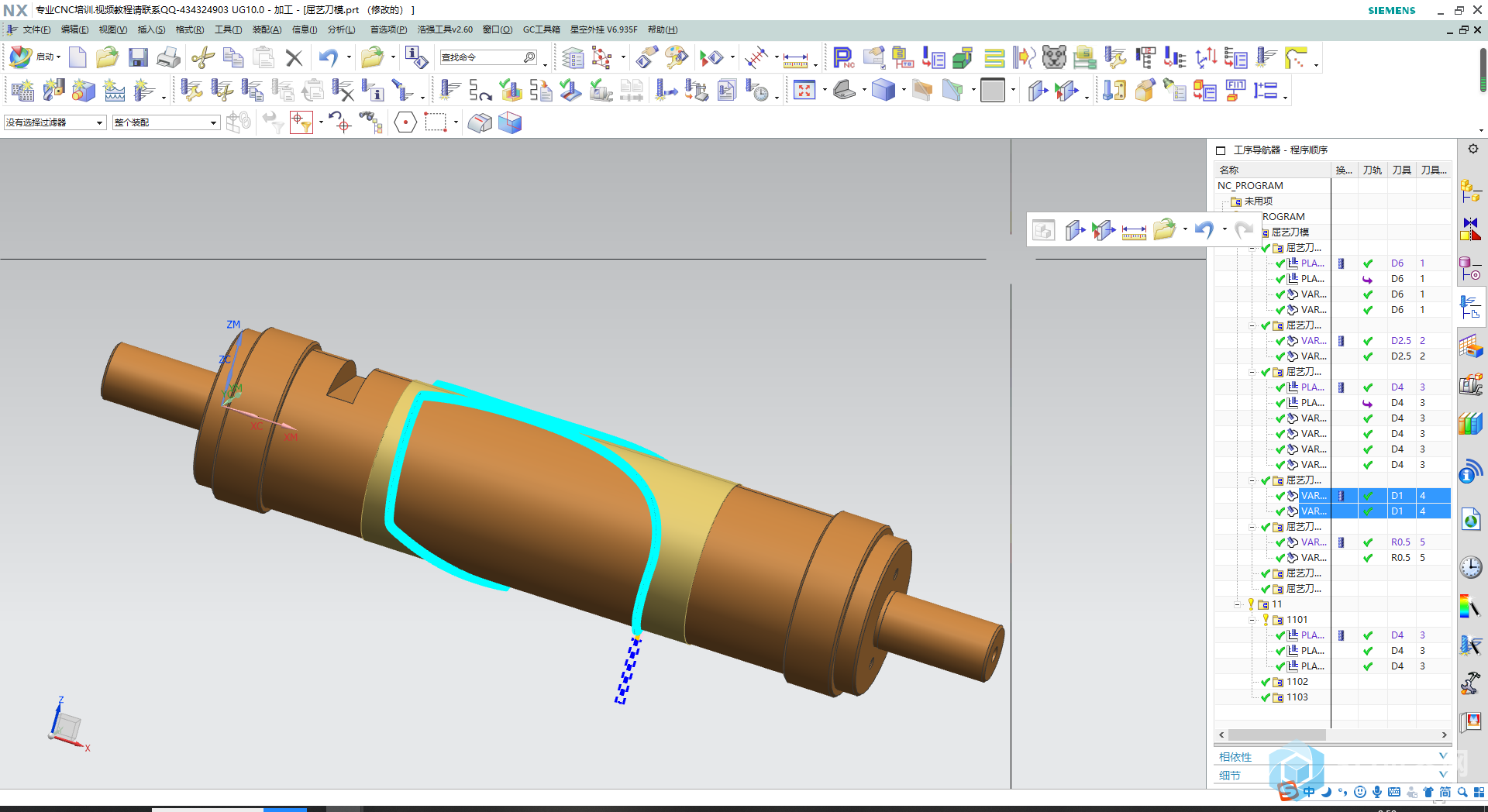Image resolution: width=1488 pixels, height=812 pixels.
Task: Click the Open folder icon in top toolbar
Action: point(107,57)
